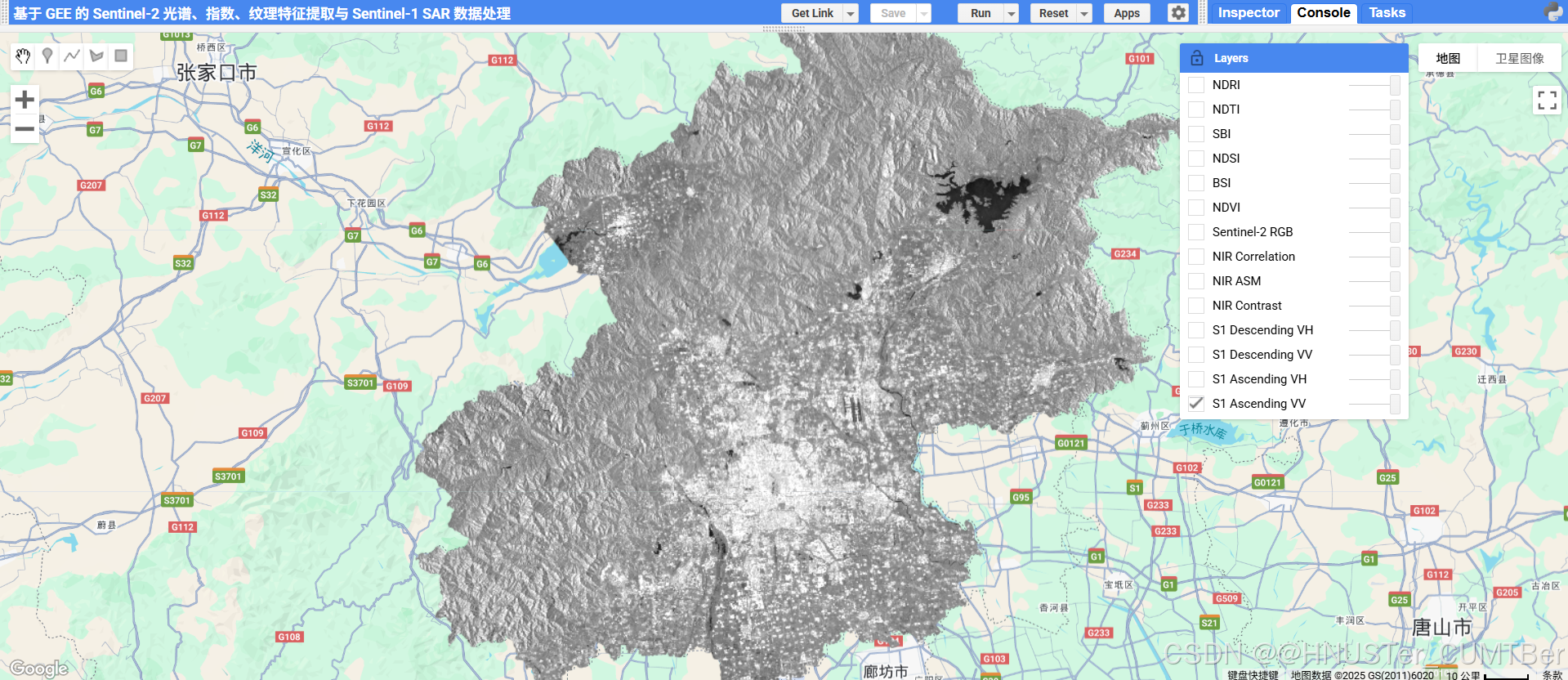
Task: Click the 廊坊市 city label on map
Action: pos(886,671)
